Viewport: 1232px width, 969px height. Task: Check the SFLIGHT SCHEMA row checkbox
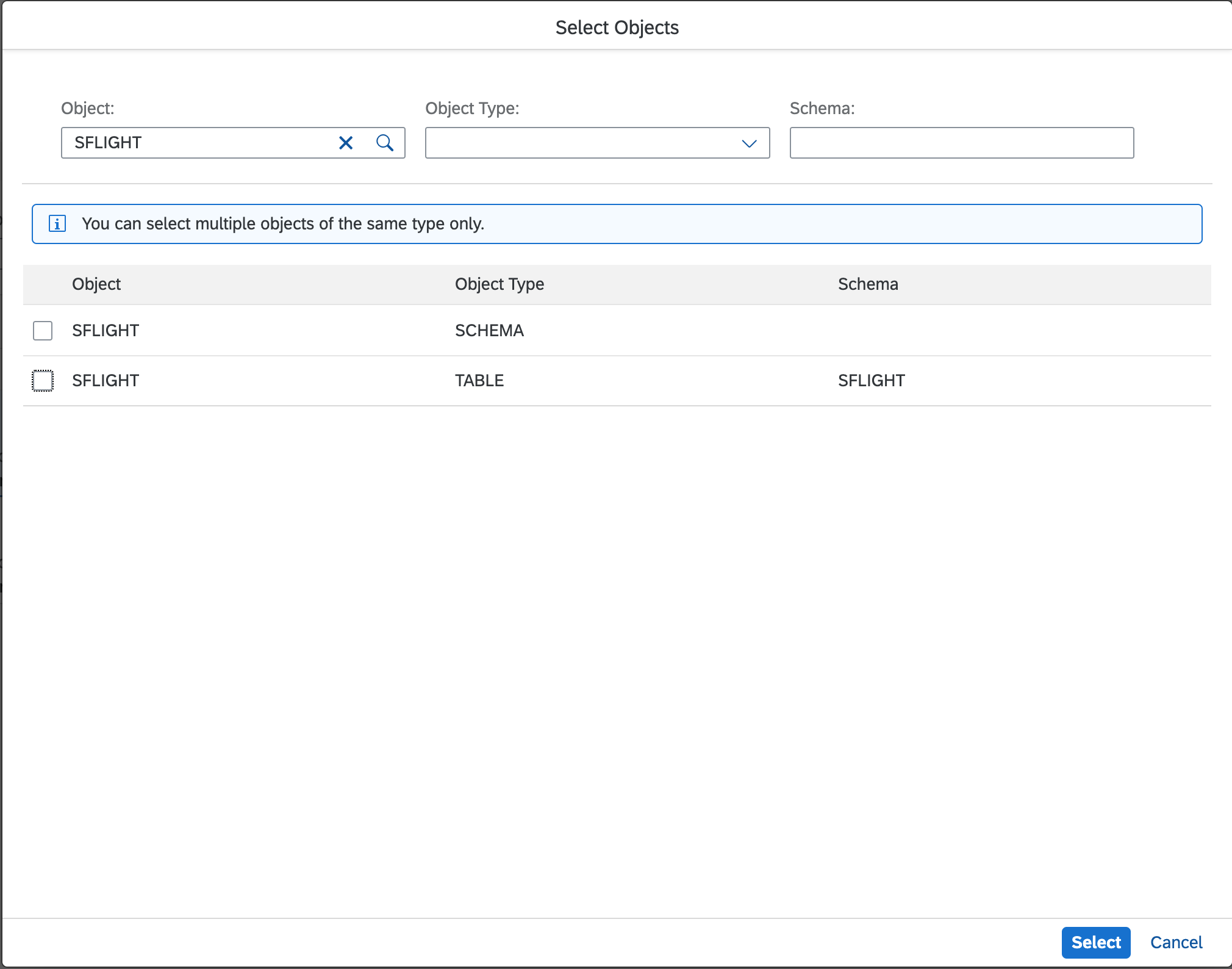(x=43, y=331)
